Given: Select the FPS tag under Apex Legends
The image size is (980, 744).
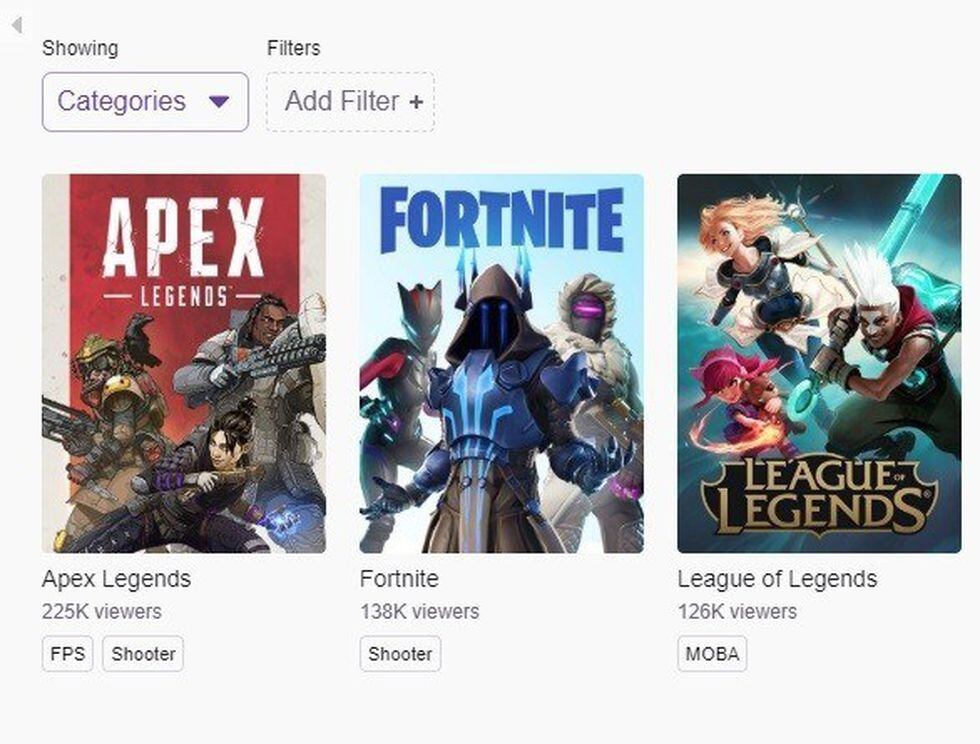Looking at the screenshot, I should click(67, 654).
